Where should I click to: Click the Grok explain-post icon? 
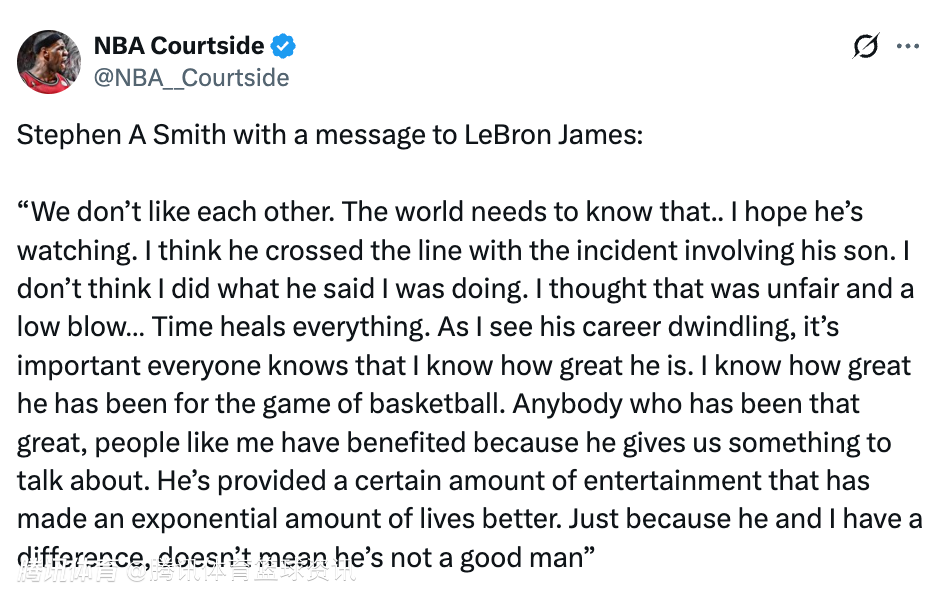coord(866,46)
